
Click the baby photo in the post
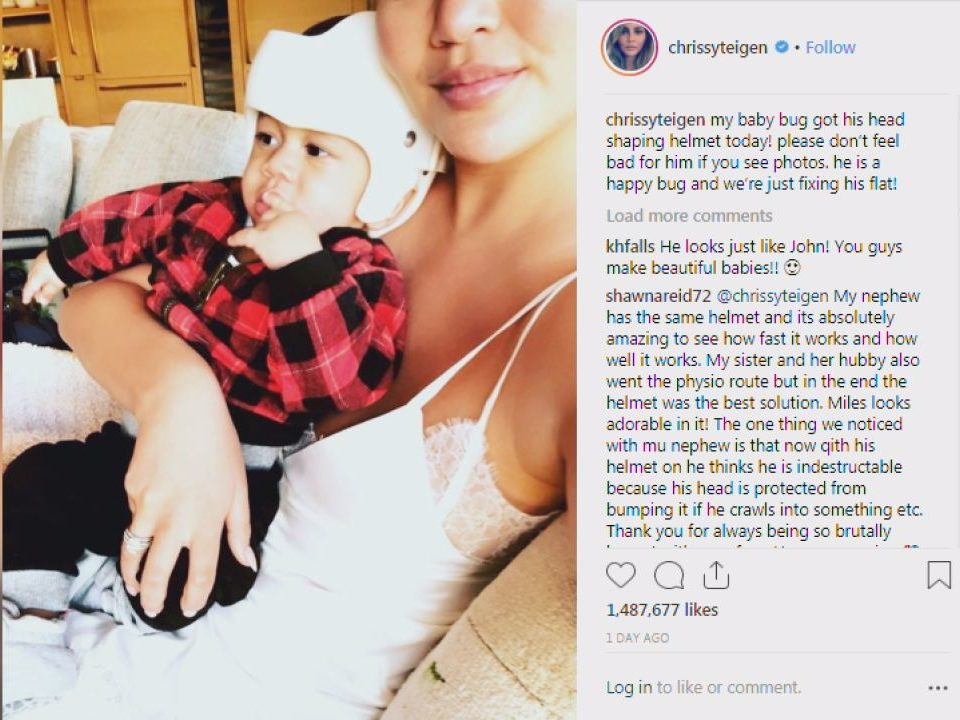click(x=289, y=360)
